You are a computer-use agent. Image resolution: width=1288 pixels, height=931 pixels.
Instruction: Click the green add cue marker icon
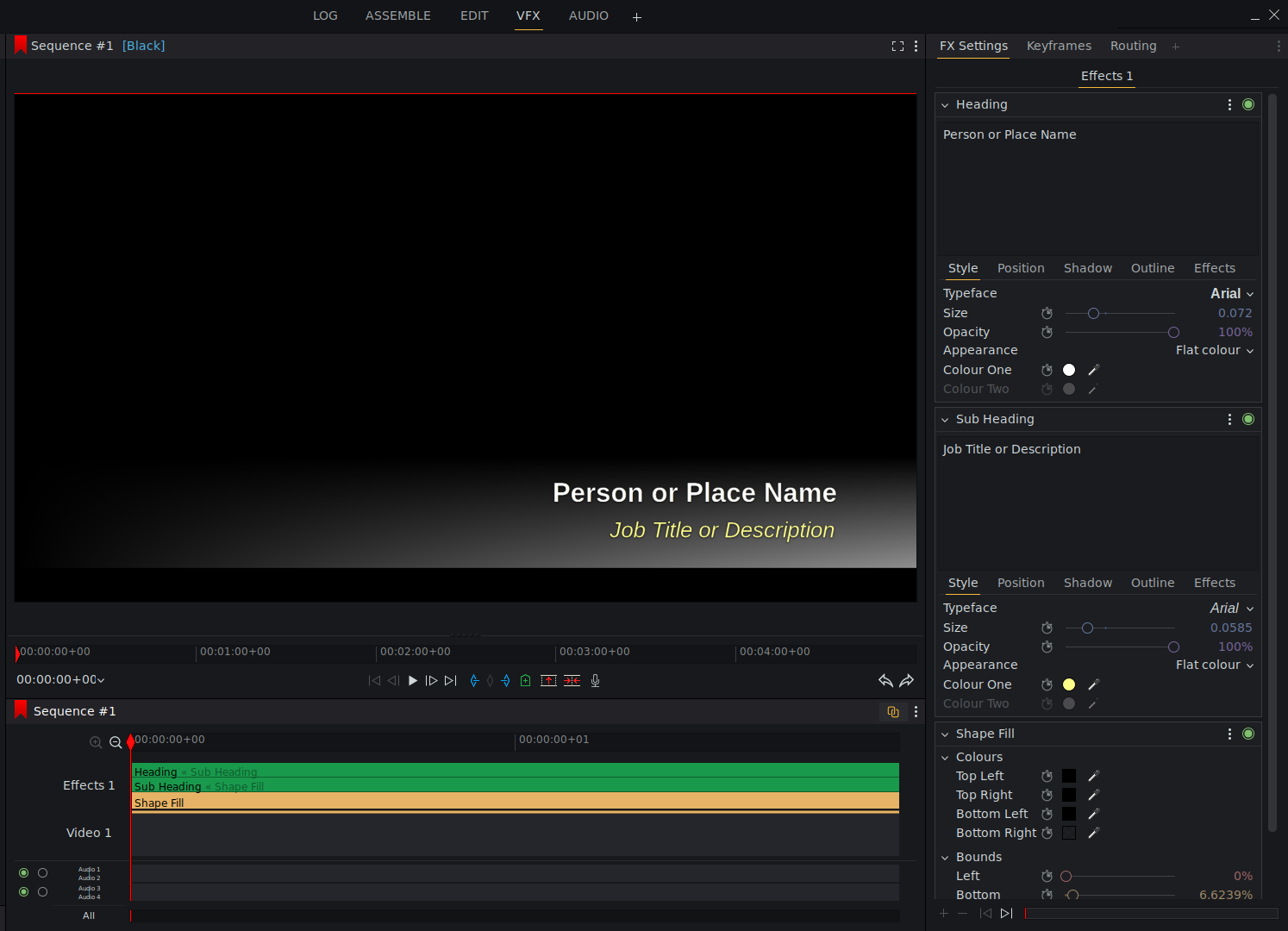click(x=526, y=681)
